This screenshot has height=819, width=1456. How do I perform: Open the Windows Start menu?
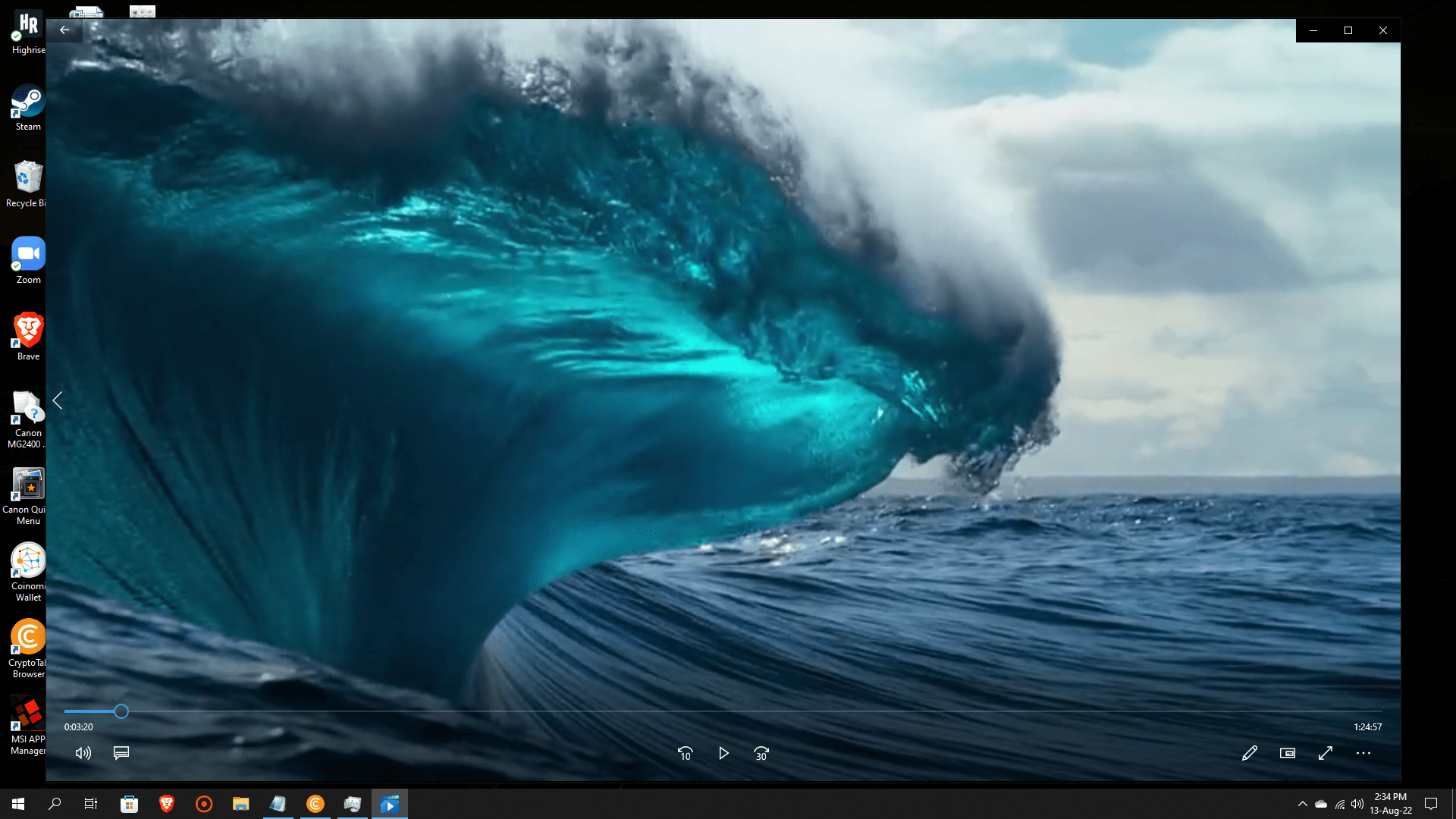coord(18,804)
